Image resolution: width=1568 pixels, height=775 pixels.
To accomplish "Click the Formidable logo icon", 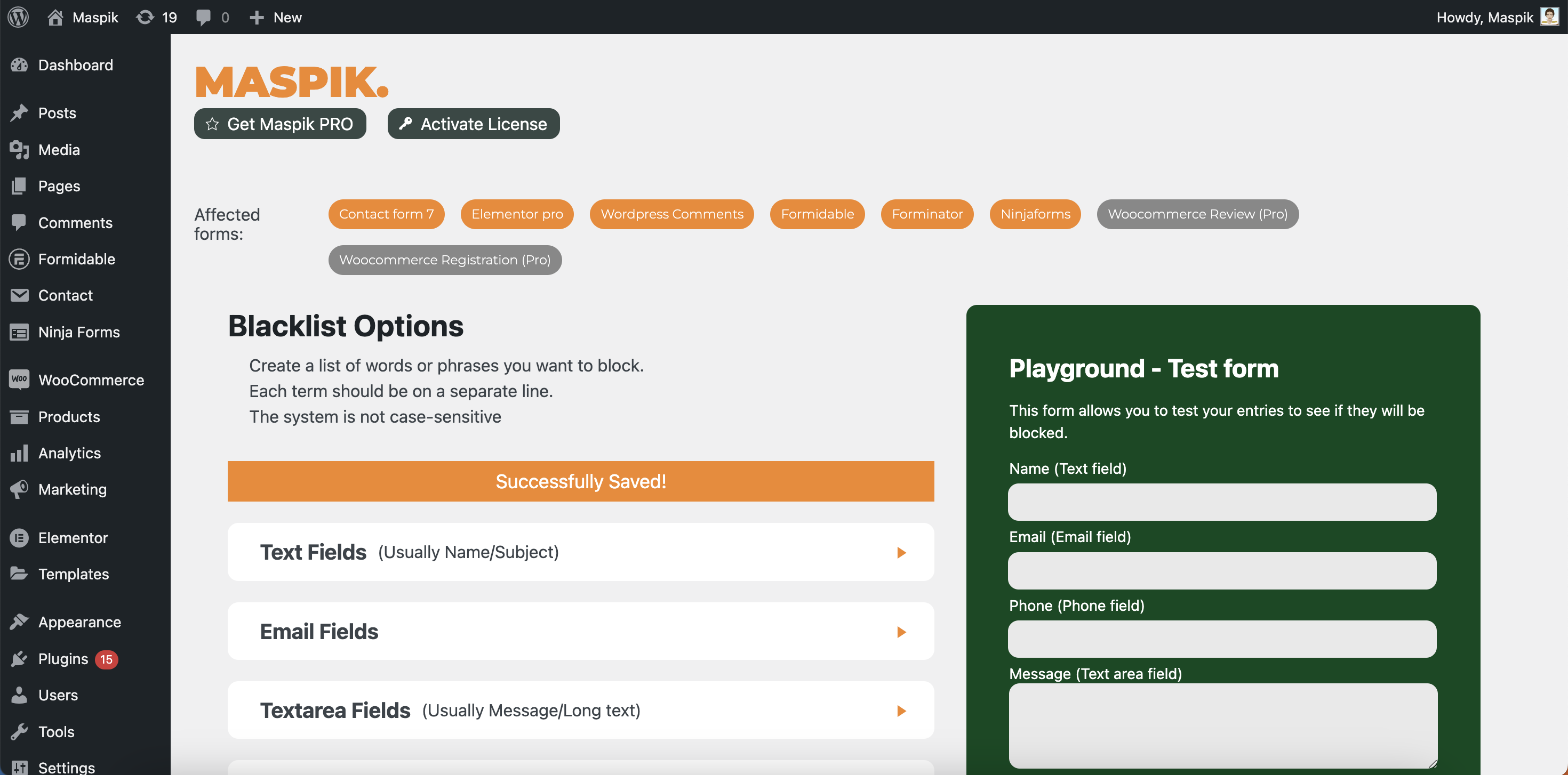I will (20, 259).
